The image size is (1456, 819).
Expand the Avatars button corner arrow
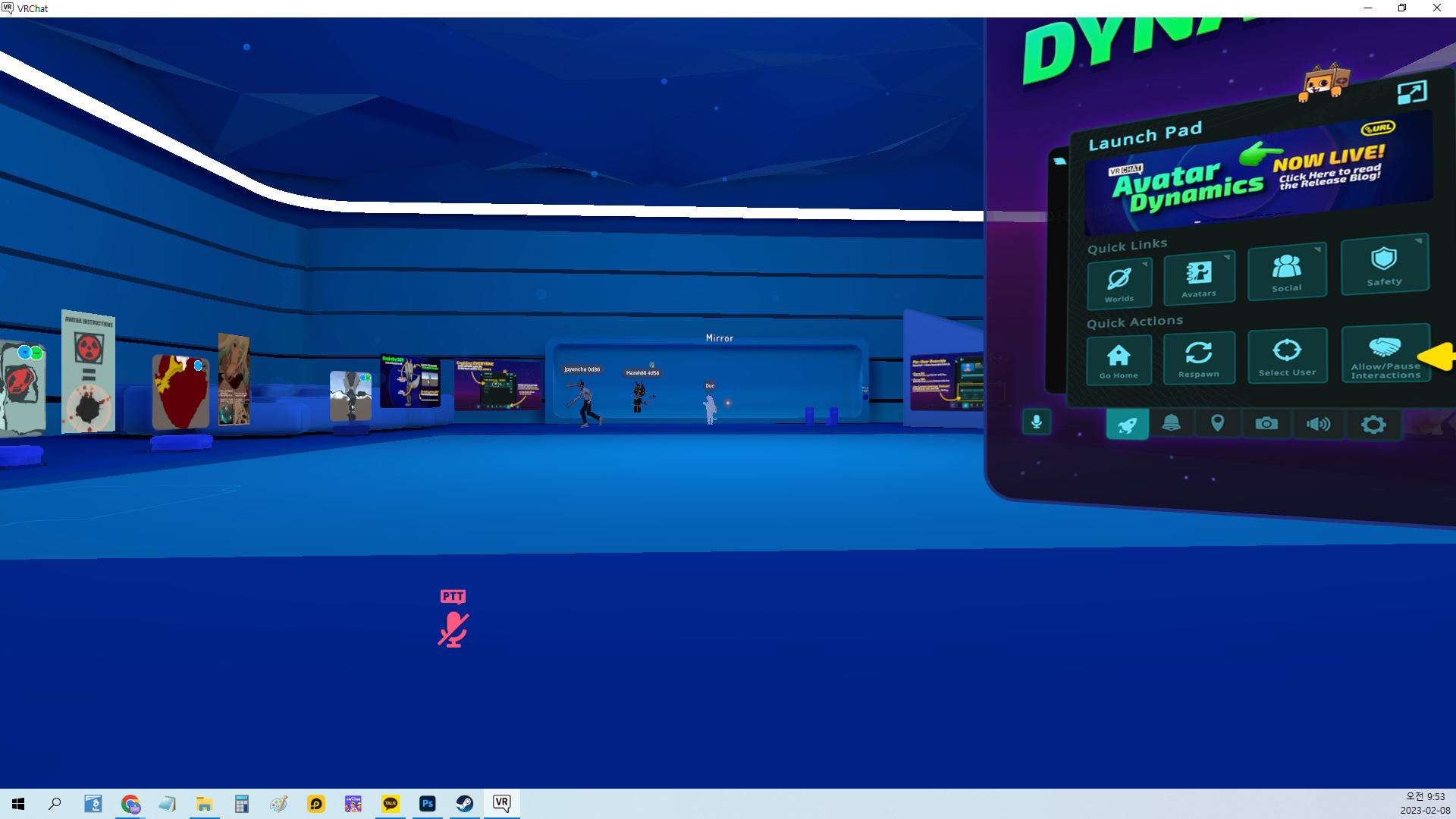coord(1228,257)
